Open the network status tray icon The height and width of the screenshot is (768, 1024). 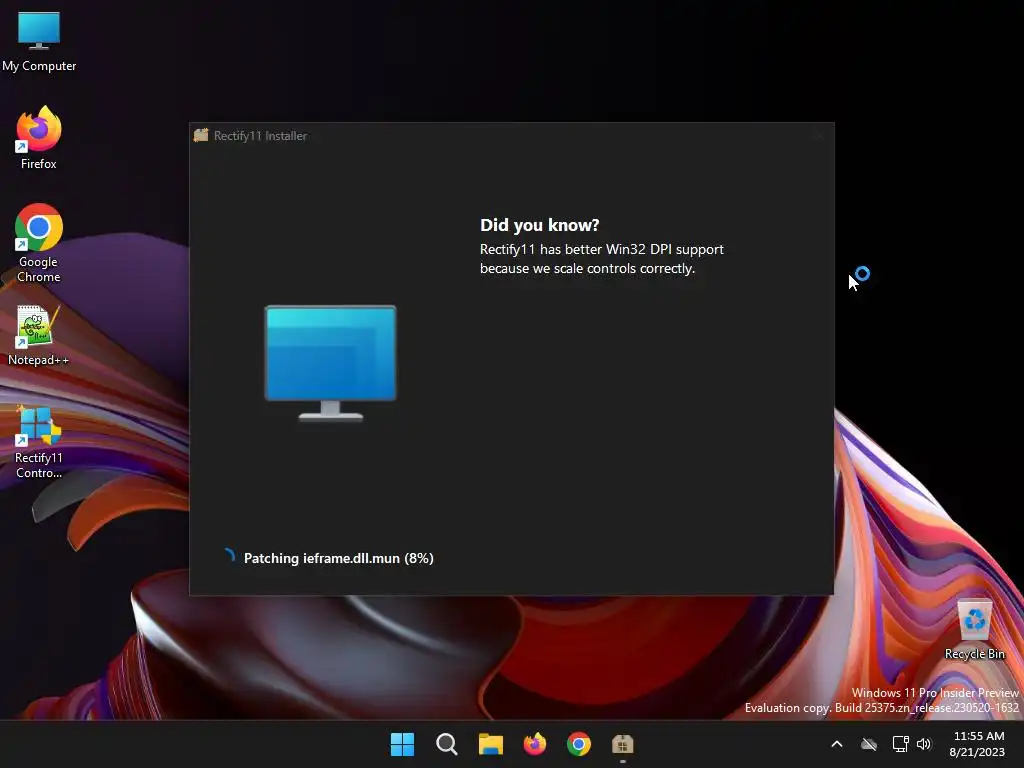[901, 744]
